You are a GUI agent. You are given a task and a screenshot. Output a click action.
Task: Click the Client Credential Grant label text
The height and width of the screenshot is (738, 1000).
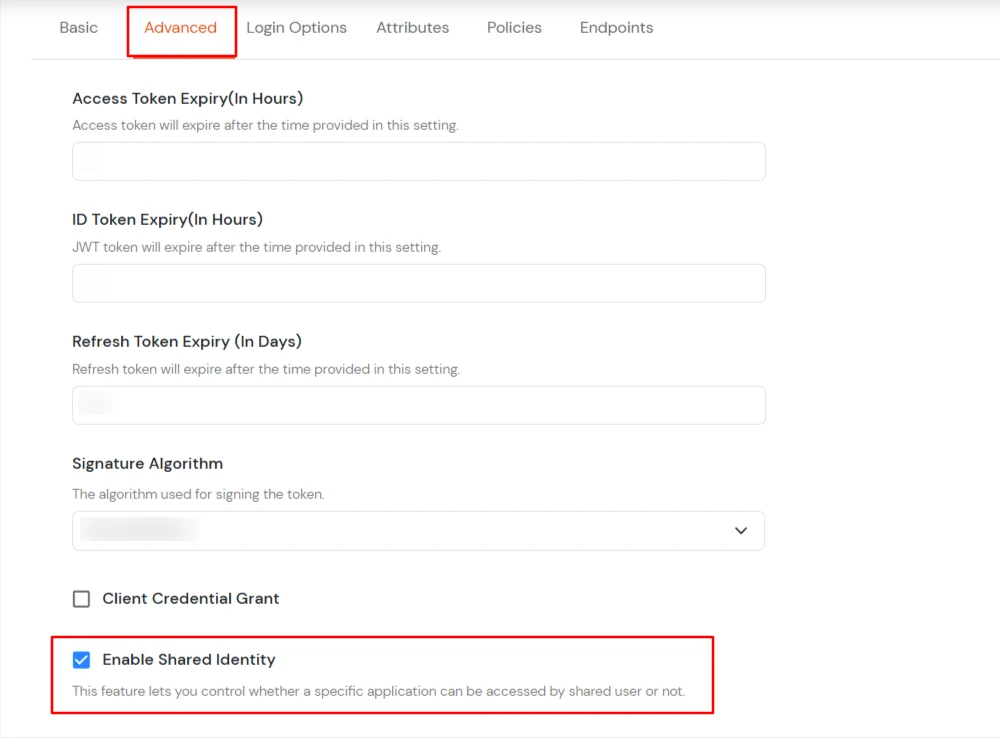click(190, 599)
